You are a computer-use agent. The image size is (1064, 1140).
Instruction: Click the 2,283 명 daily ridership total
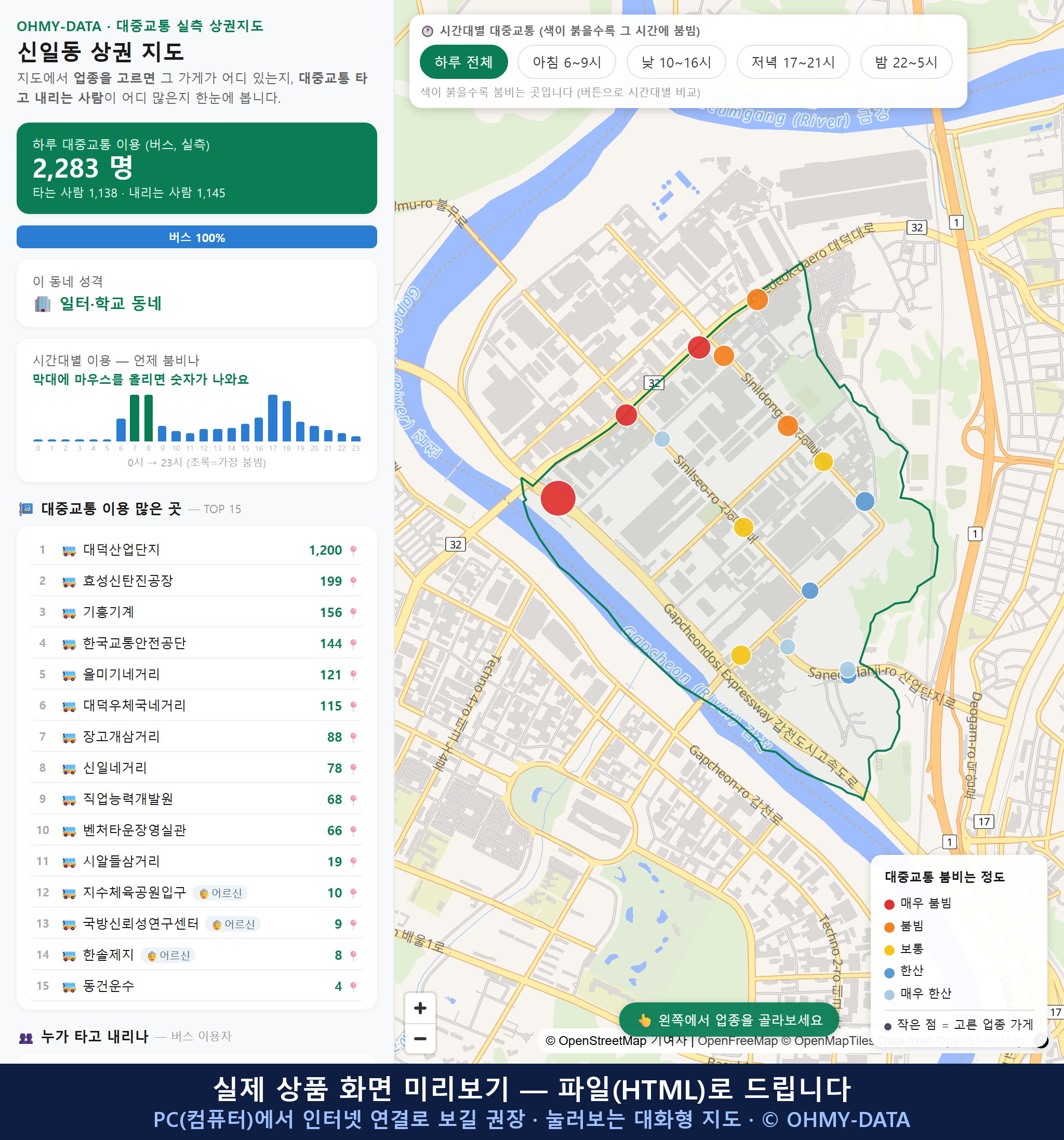83,168
